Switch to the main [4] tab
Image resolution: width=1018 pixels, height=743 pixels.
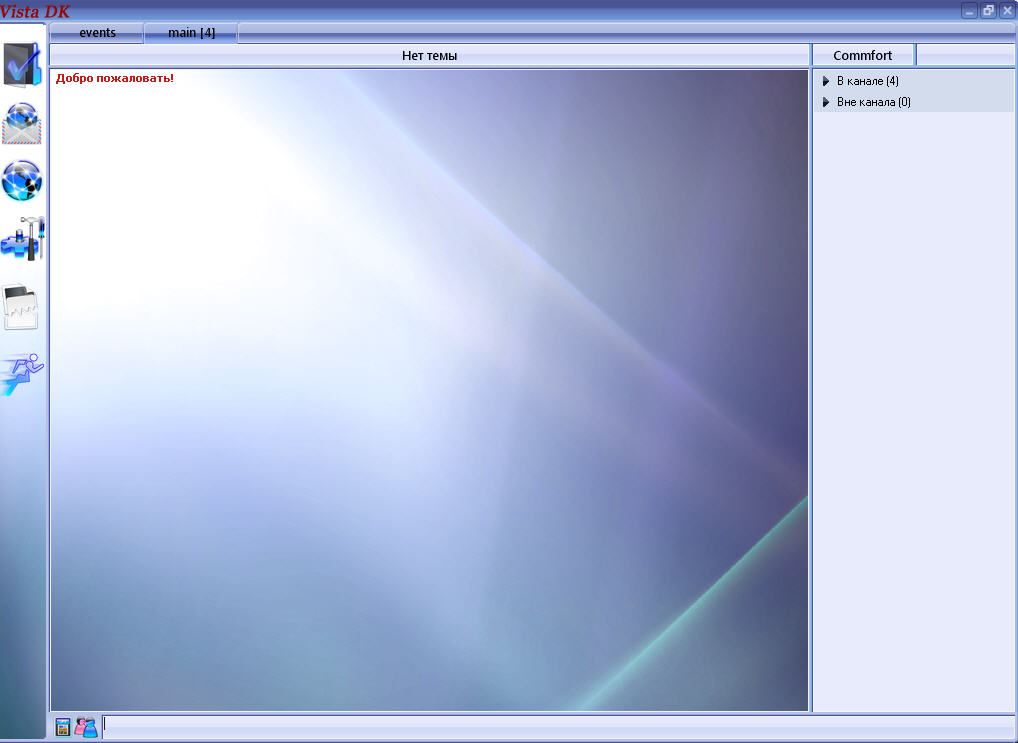click(x=192, y=32)
